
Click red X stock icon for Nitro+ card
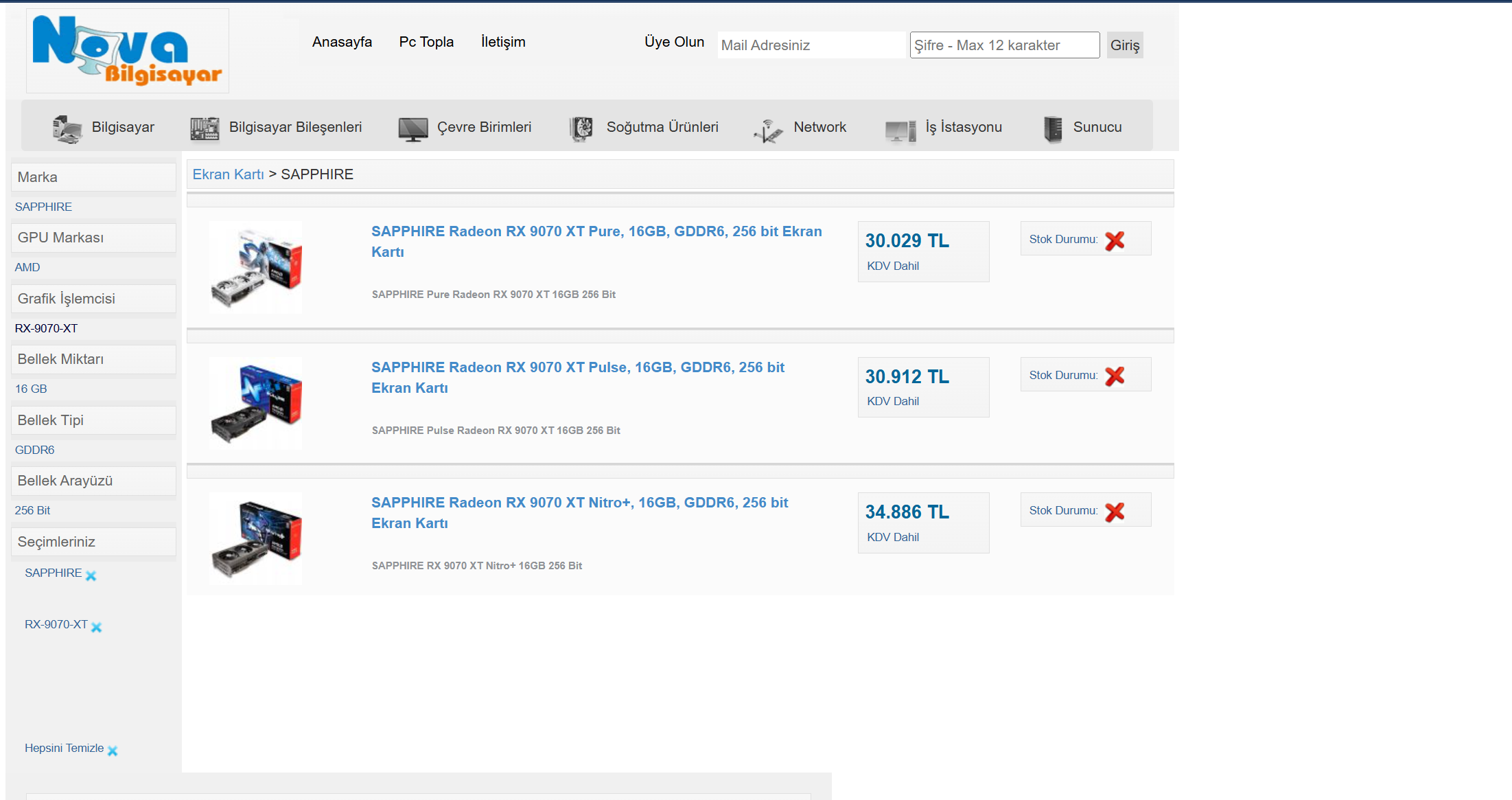[1115, 512]
